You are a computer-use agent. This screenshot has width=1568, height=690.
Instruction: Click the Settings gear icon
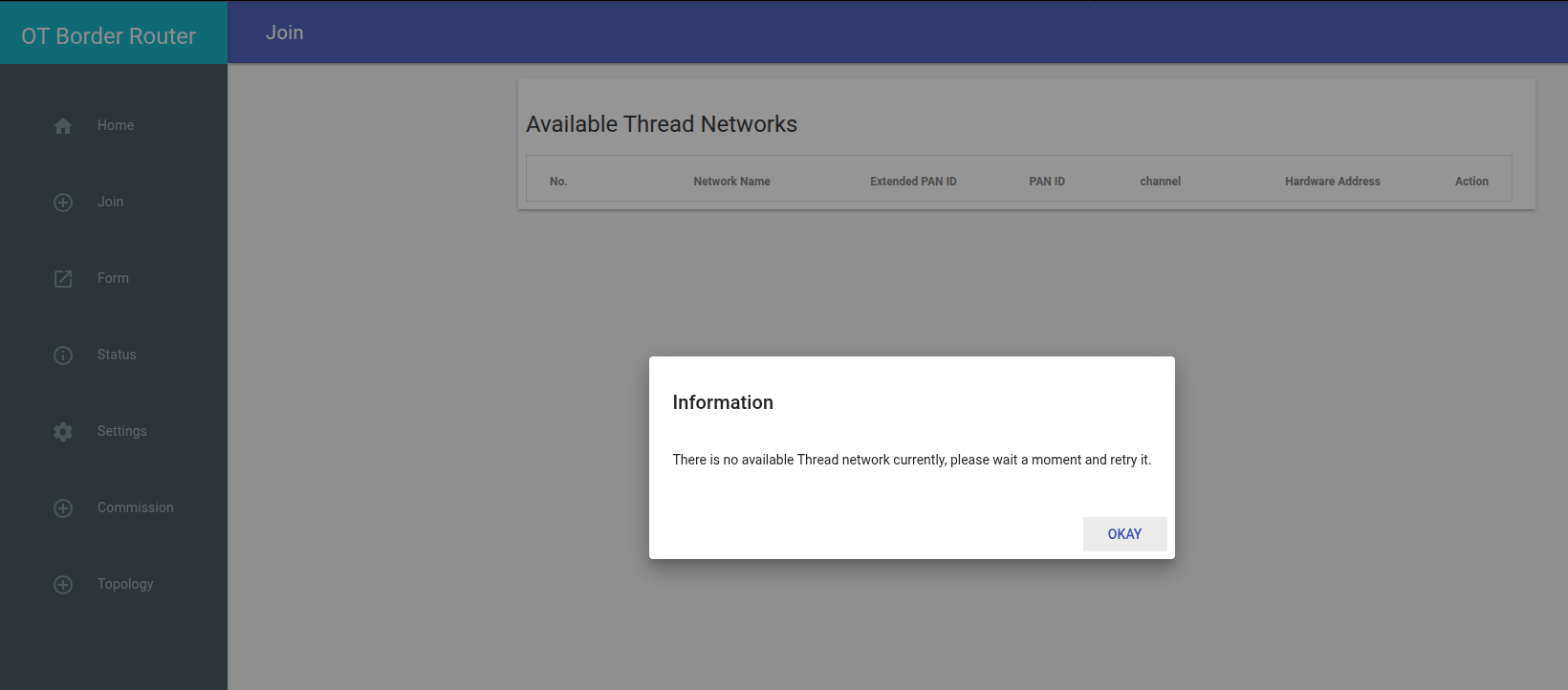coord(63,432)
